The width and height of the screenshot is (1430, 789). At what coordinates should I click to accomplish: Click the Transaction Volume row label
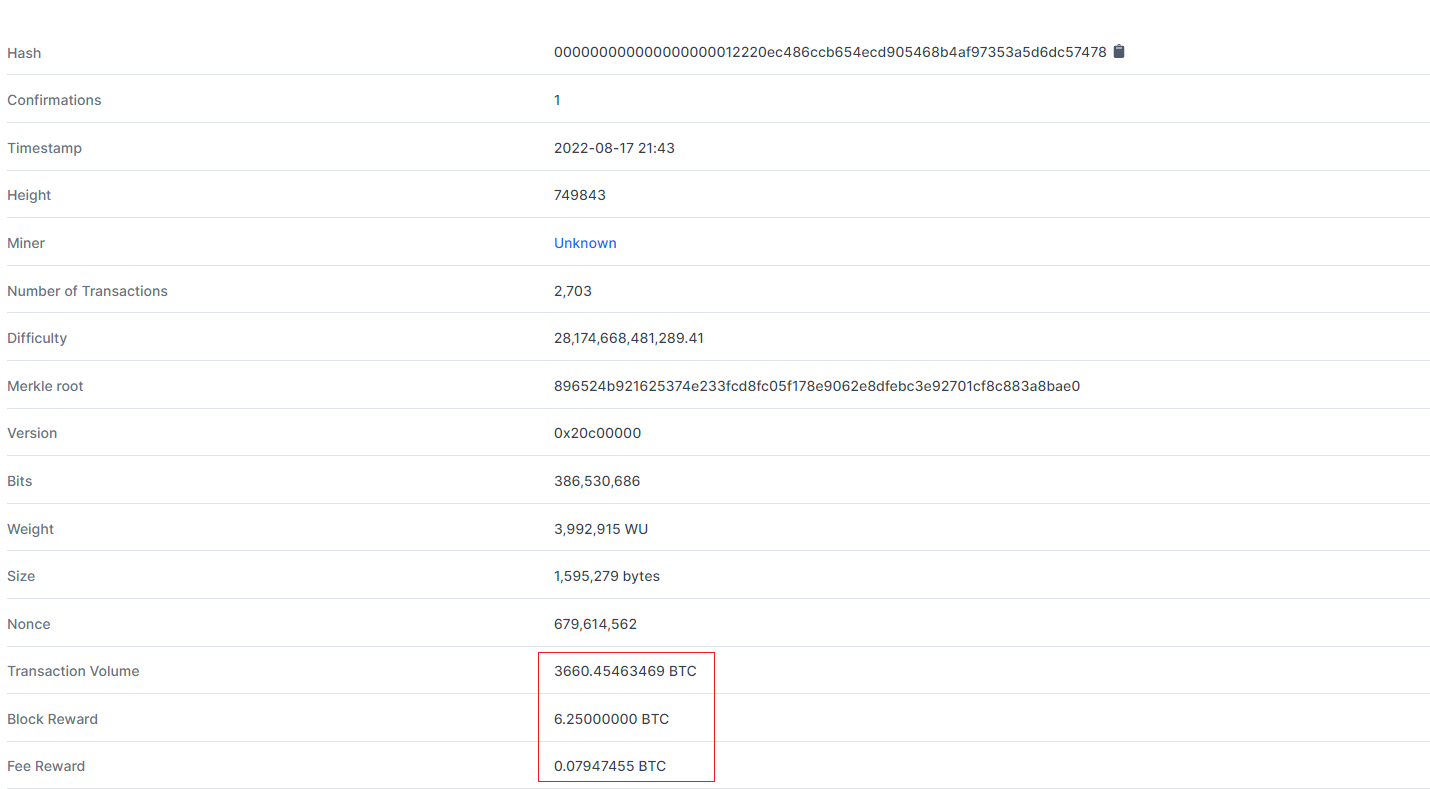pyautogui.click(x=73, y=671)
